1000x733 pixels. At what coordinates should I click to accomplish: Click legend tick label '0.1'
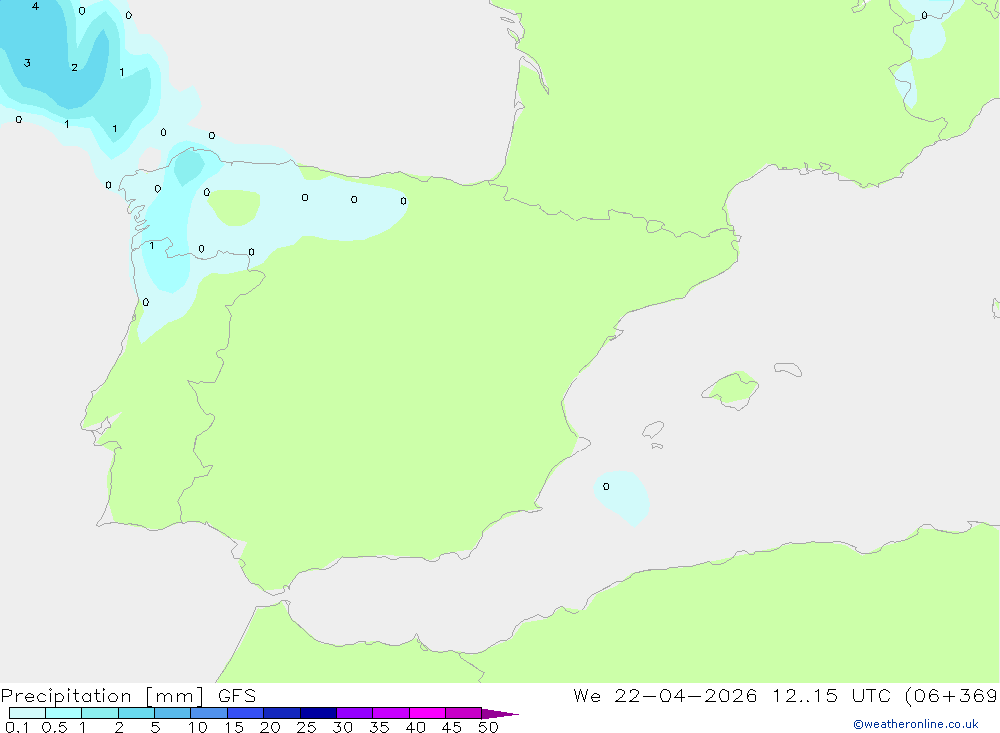[x=17, y=727]
